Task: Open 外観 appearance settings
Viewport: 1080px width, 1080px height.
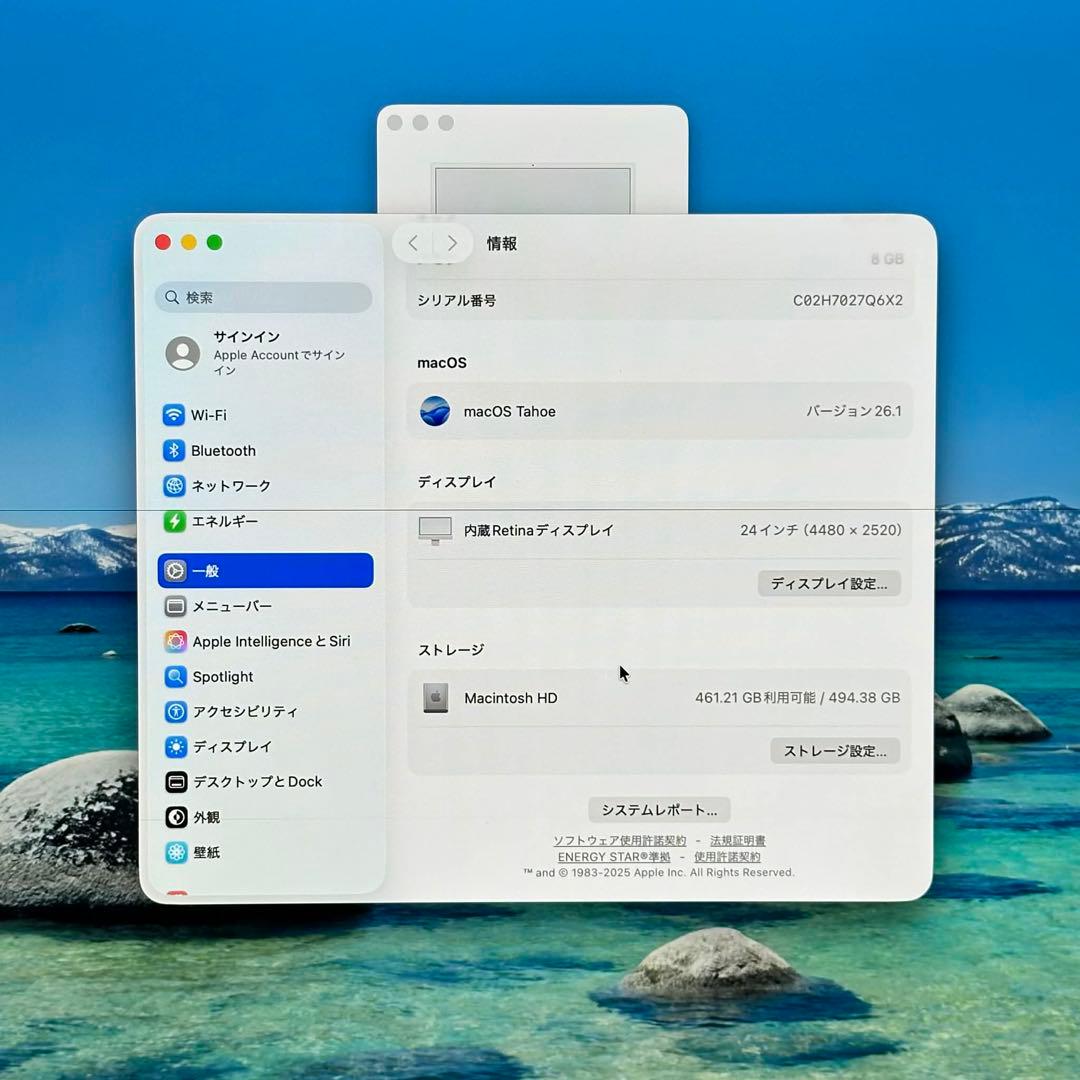Action: [177, 817]
